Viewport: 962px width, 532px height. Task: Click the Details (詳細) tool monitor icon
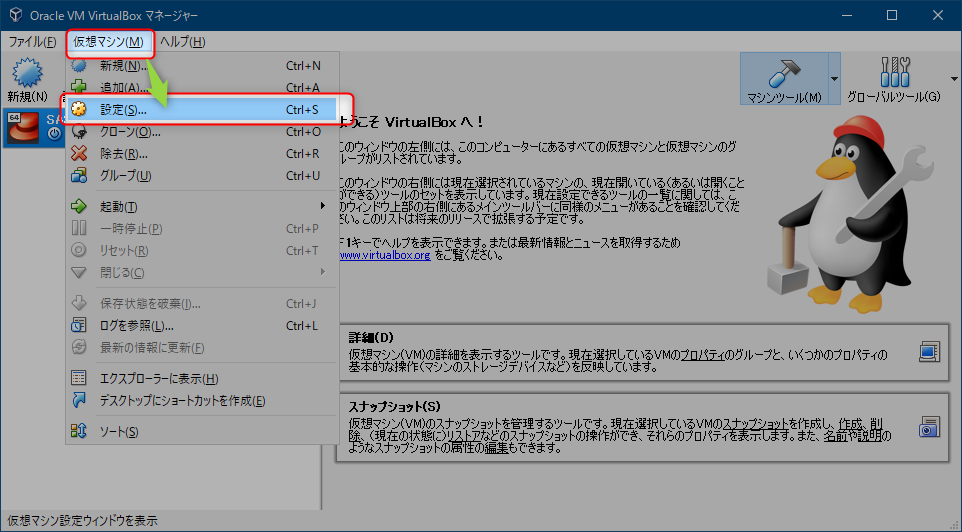[929, 352]
